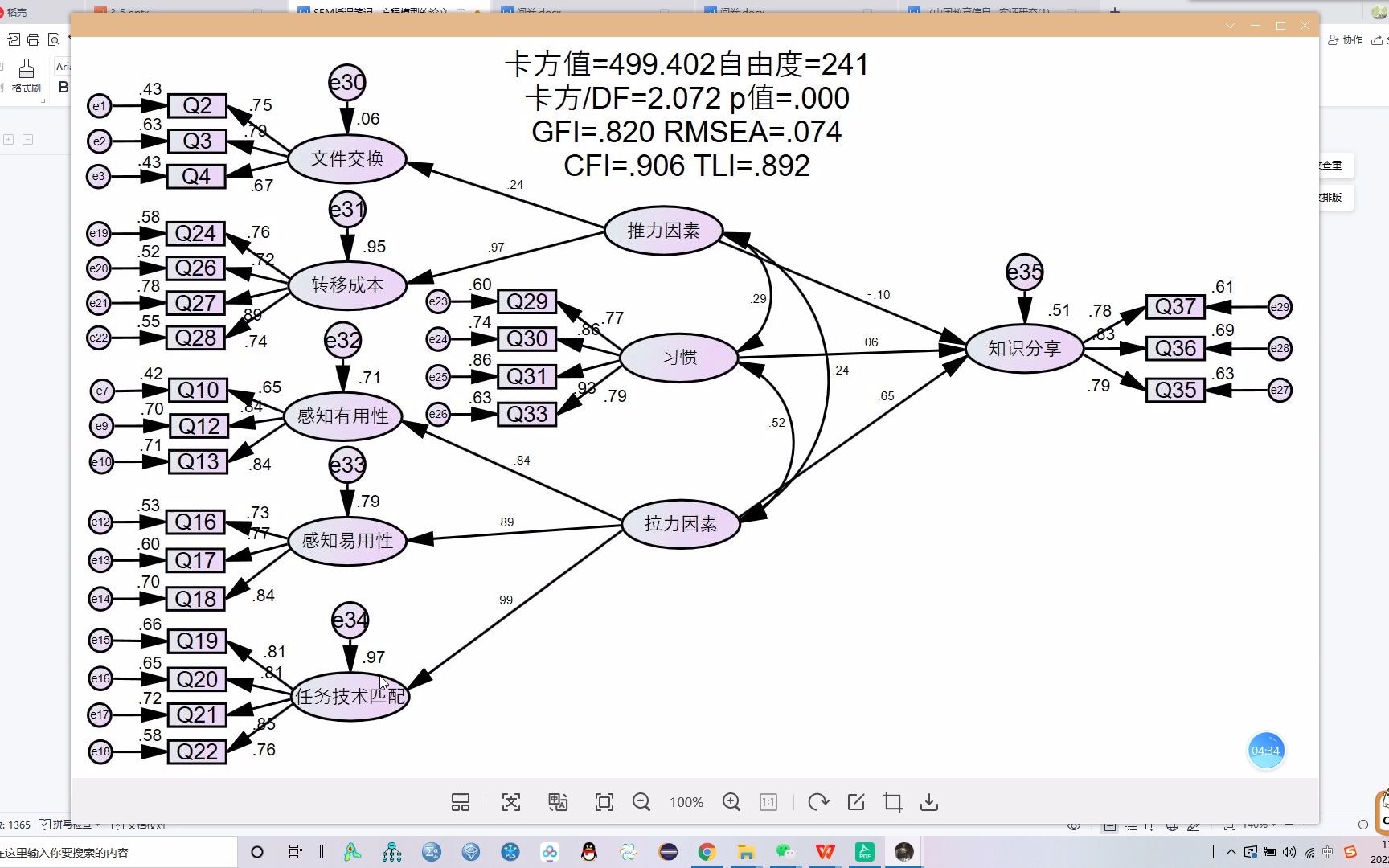The width and height of the screenshot is (1389, 868).
Task: Zoom out using the minus magnifier
Action: pyautogui.click(x=641, y=802)
